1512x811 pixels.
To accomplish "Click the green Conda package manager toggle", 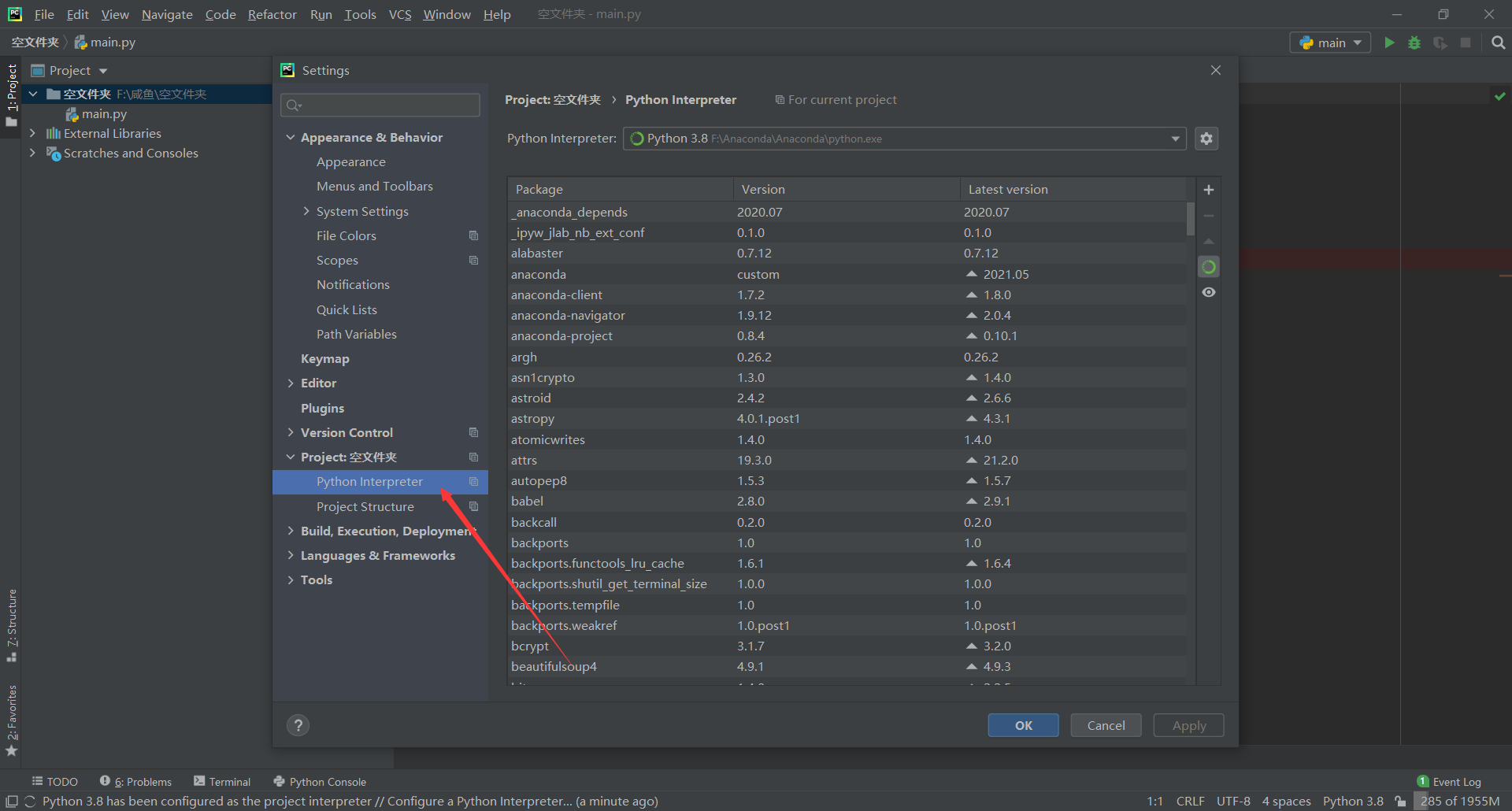I will coord(1209,267).
